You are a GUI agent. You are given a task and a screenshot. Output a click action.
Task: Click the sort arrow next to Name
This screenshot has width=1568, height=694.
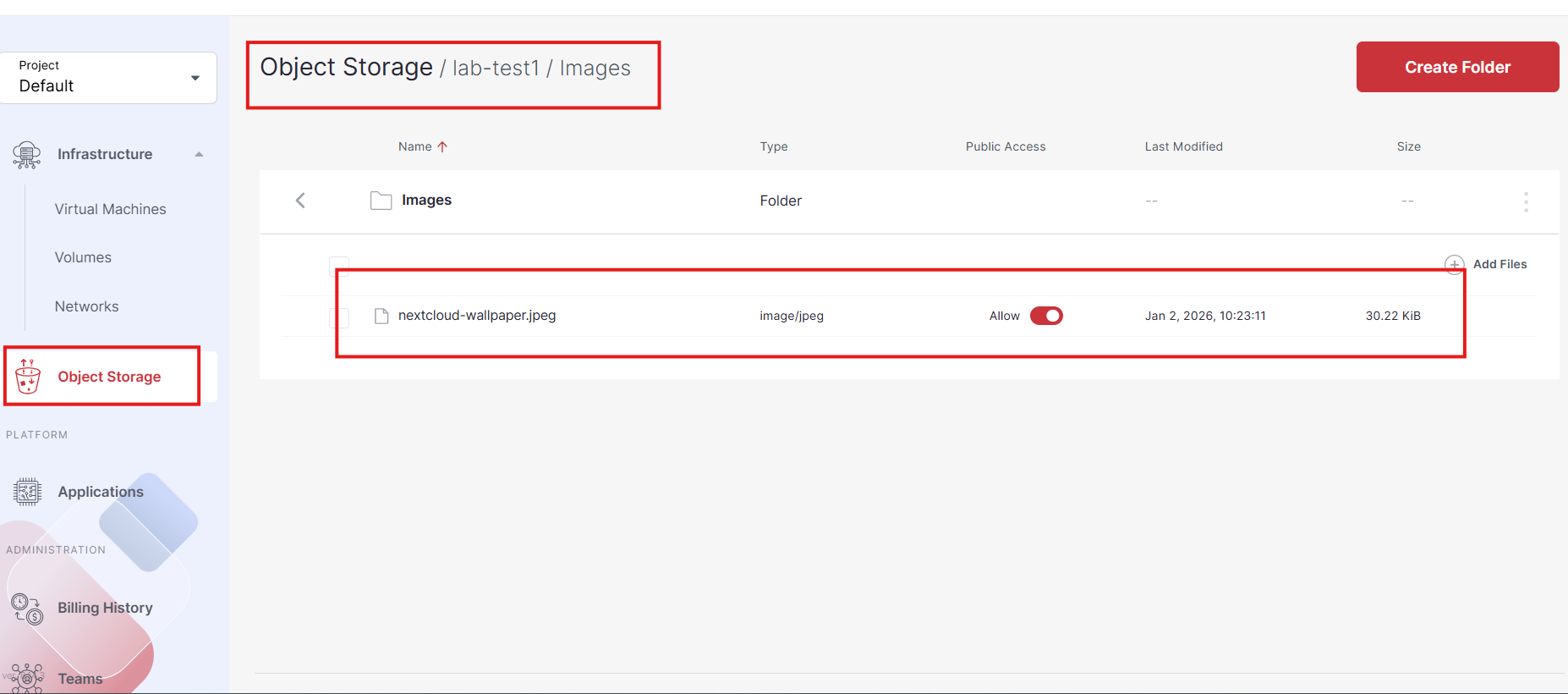pos(442,146)
